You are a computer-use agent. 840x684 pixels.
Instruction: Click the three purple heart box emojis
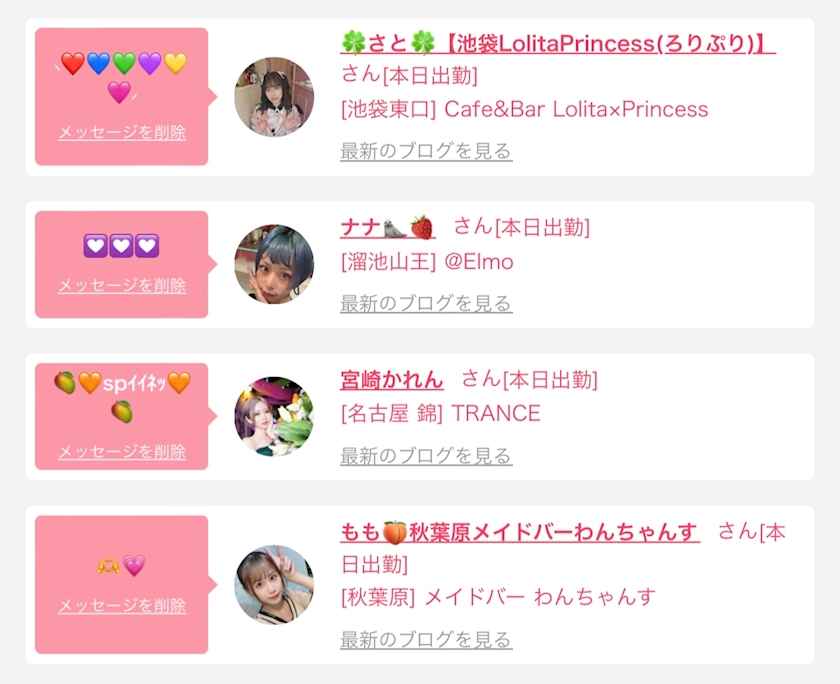[122, 246]
